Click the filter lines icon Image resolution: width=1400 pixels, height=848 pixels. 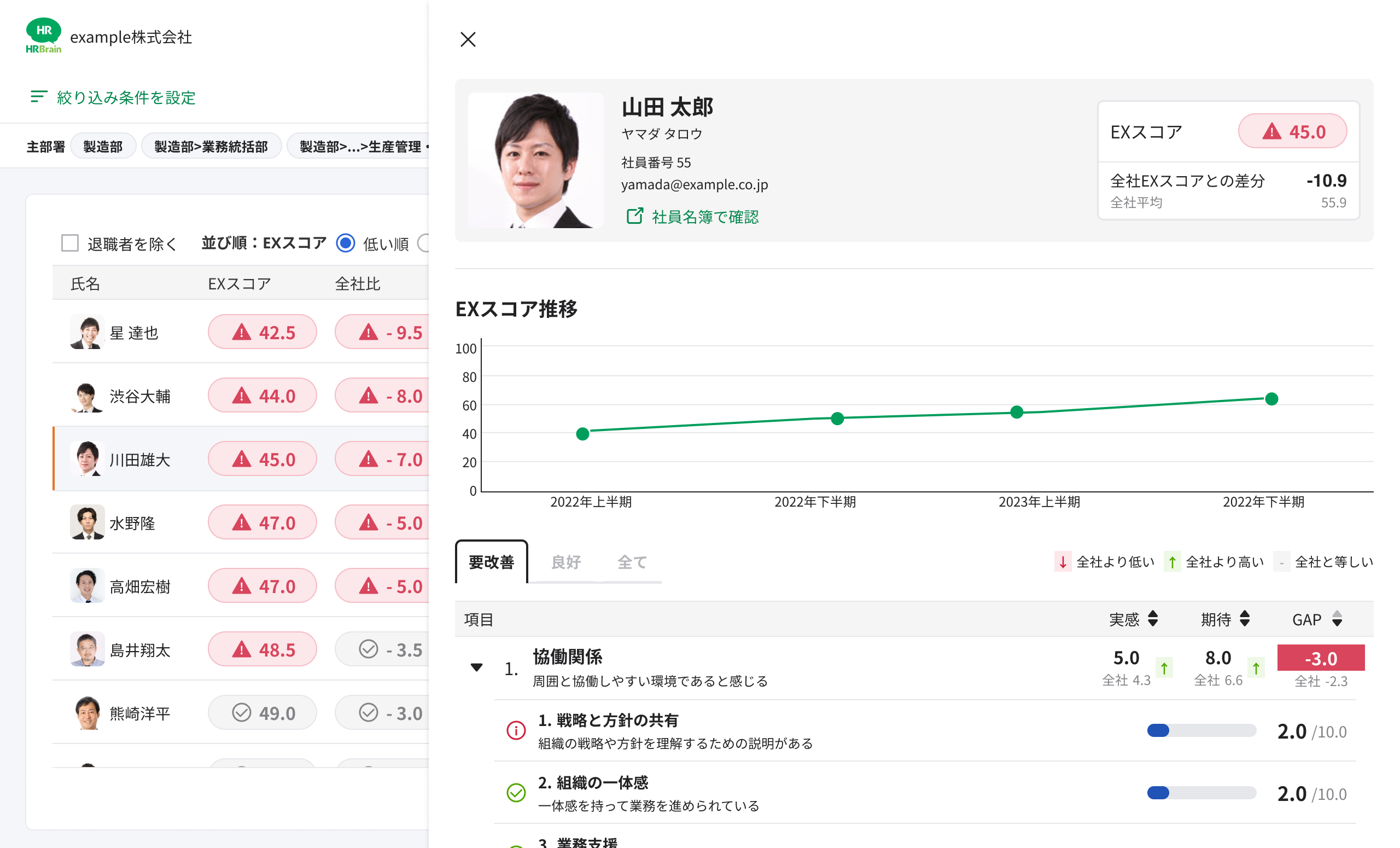(38, 97)
